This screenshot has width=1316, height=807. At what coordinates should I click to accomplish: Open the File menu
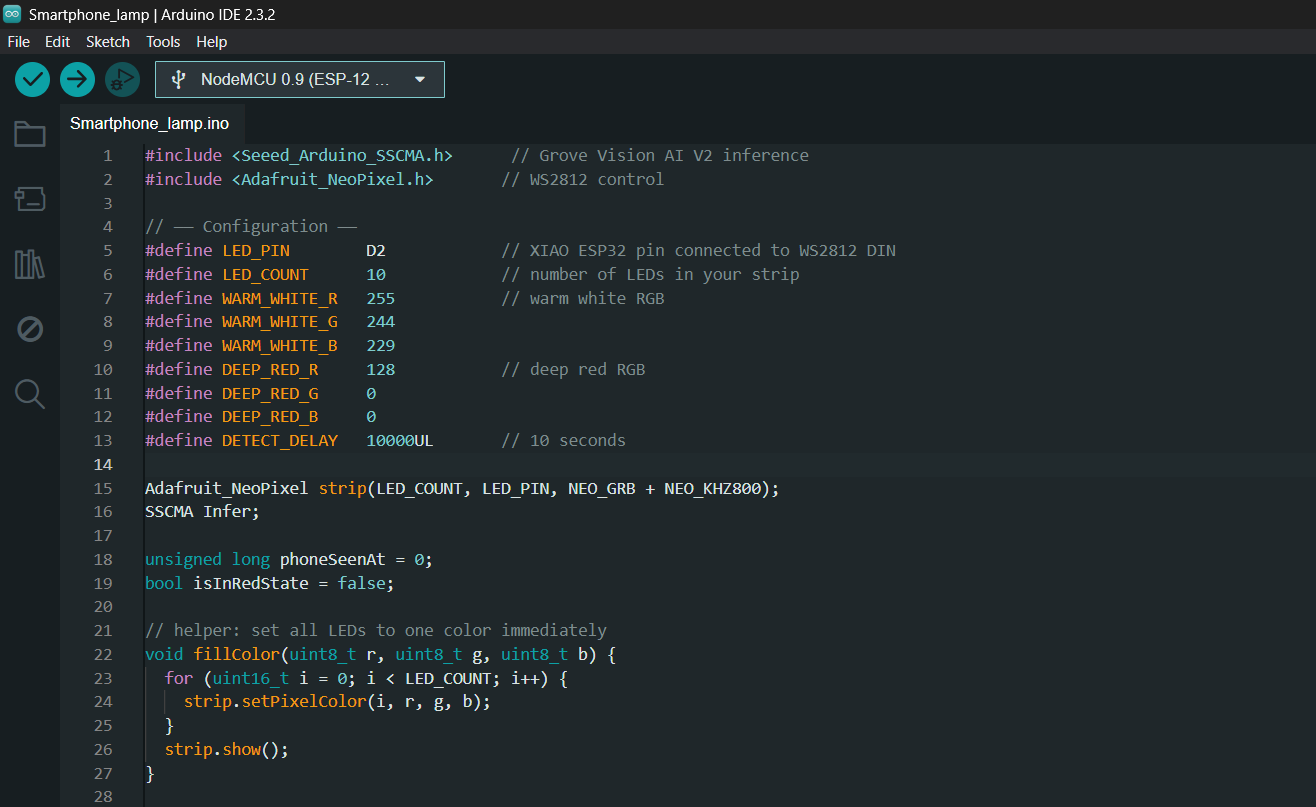pos(19,42)
